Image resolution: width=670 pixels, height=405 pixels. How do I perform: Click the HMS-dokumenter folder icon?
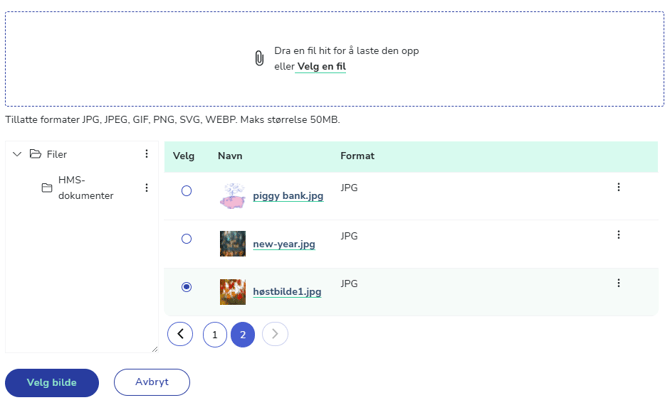pos(47,188)
